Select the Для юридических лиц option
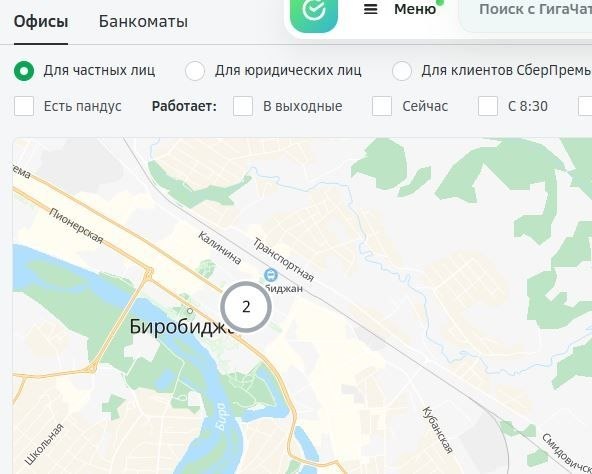Viewport: 592px width, 474px height. 195,71
